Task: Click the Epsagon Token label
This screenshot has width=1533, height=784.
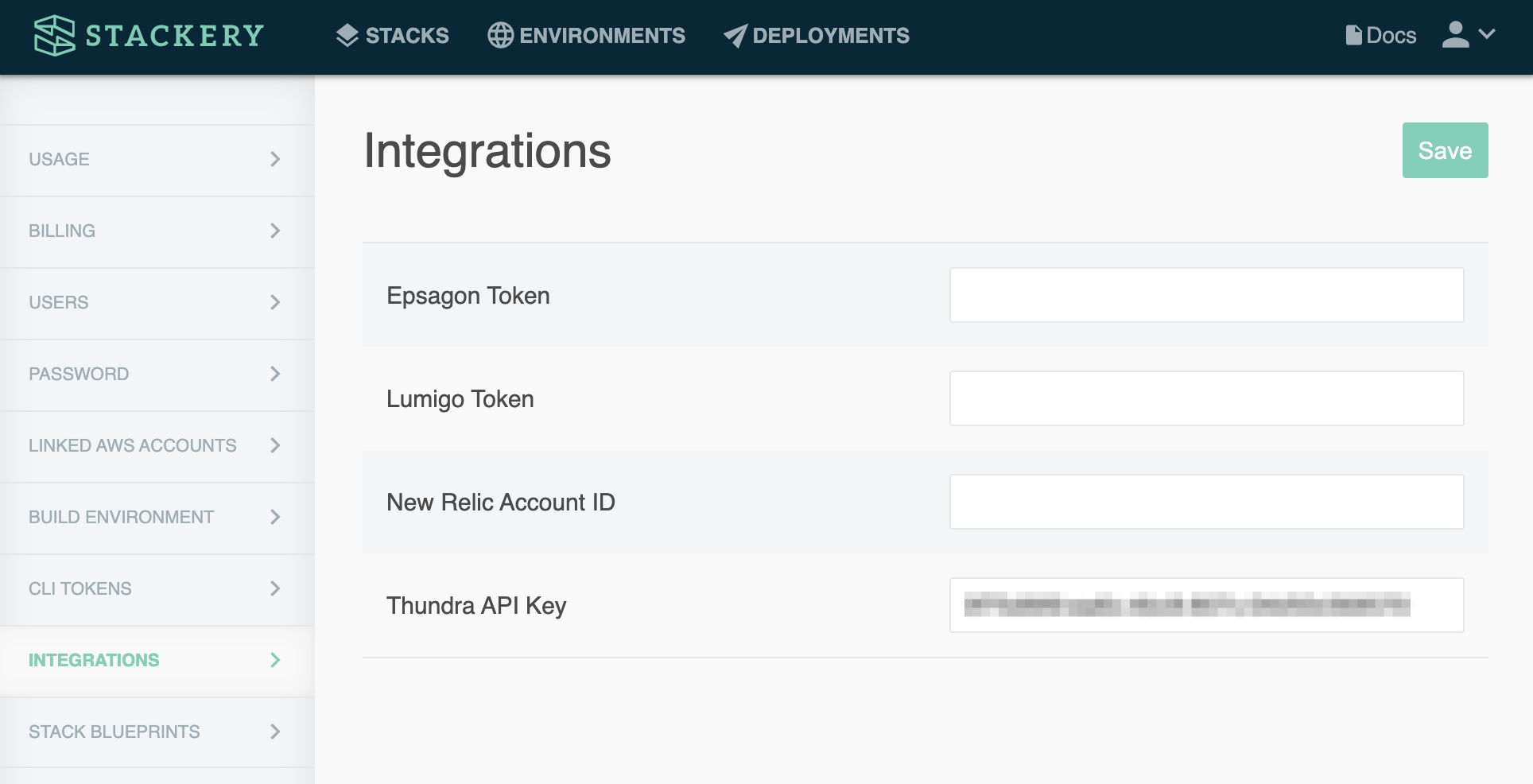Action: (x=468, y=296)
